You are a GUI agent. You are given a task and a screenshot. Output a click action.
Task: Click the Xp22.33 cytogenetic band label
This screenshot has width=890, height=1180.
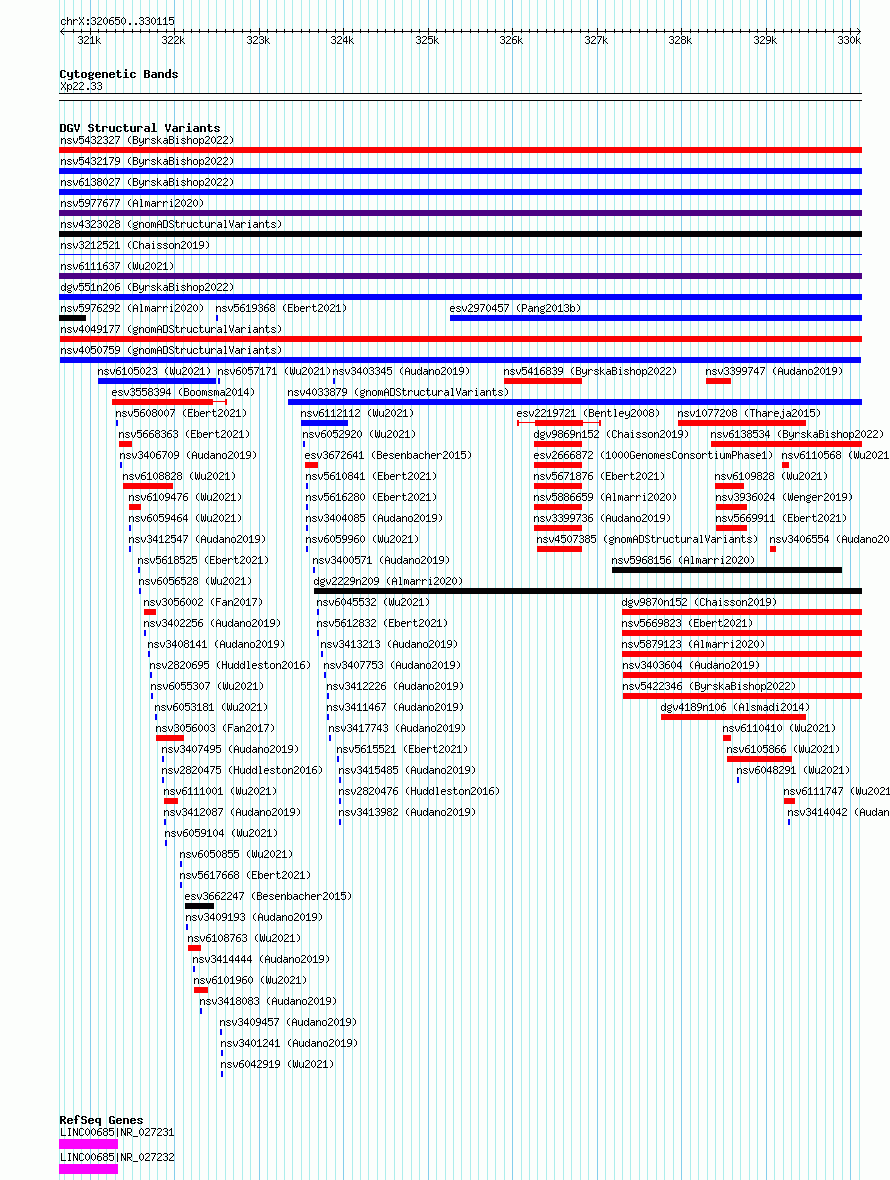point(81,87)
